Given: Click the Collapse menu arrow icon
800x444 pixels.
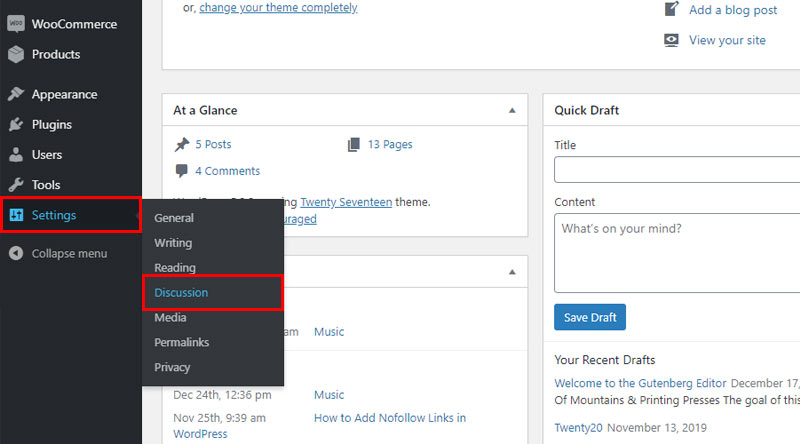Looking at the screenshot, I should click(16, 253).
